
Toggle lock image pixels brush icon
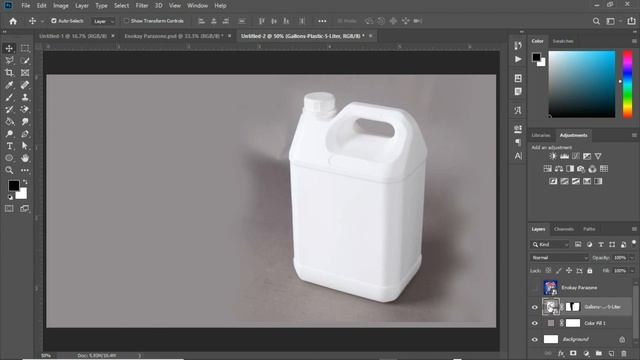pyautogui.click(x=558, y=271)
